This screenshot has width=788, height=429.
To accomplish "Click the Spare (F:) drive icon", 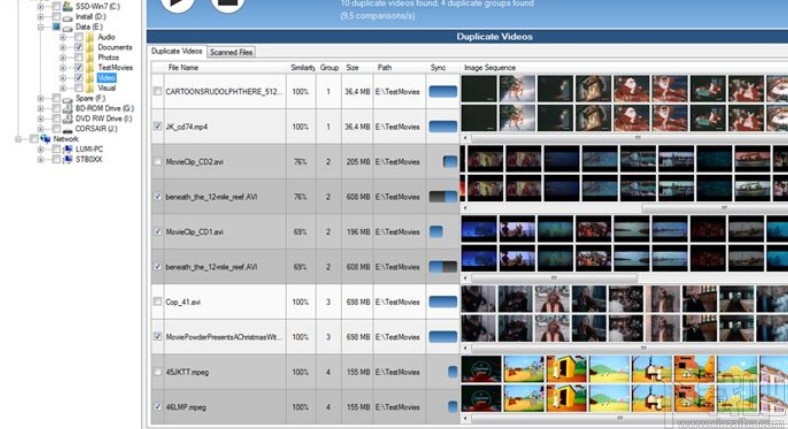I will click(67, 98).
